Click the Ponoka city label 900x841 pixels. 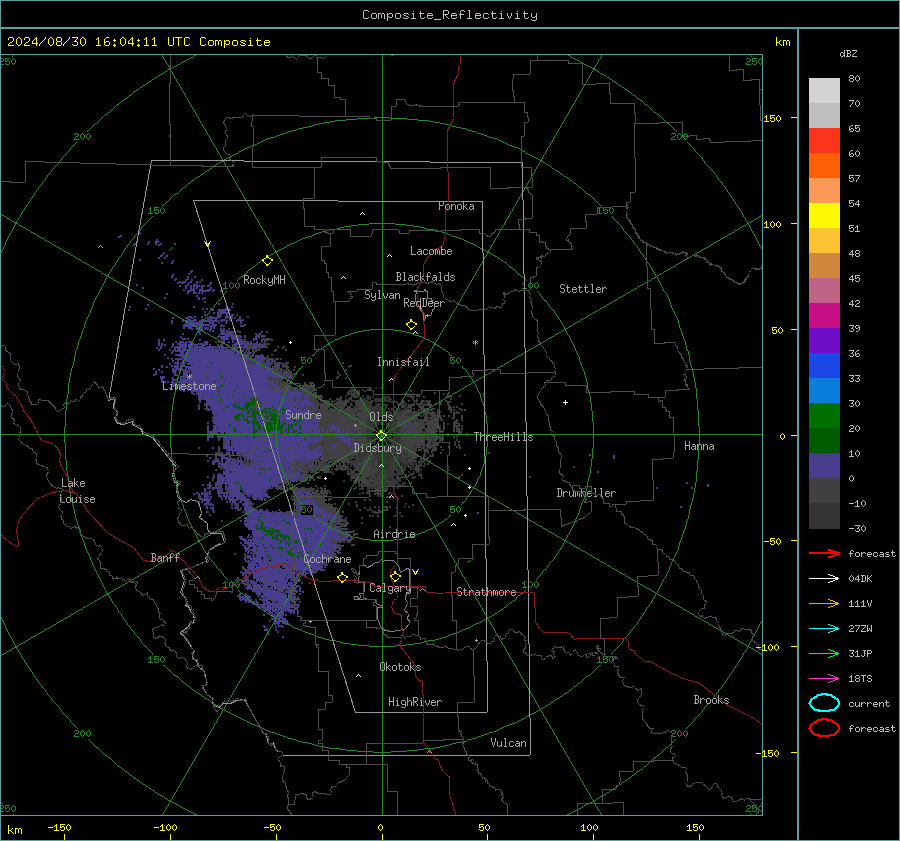[456, 206]
